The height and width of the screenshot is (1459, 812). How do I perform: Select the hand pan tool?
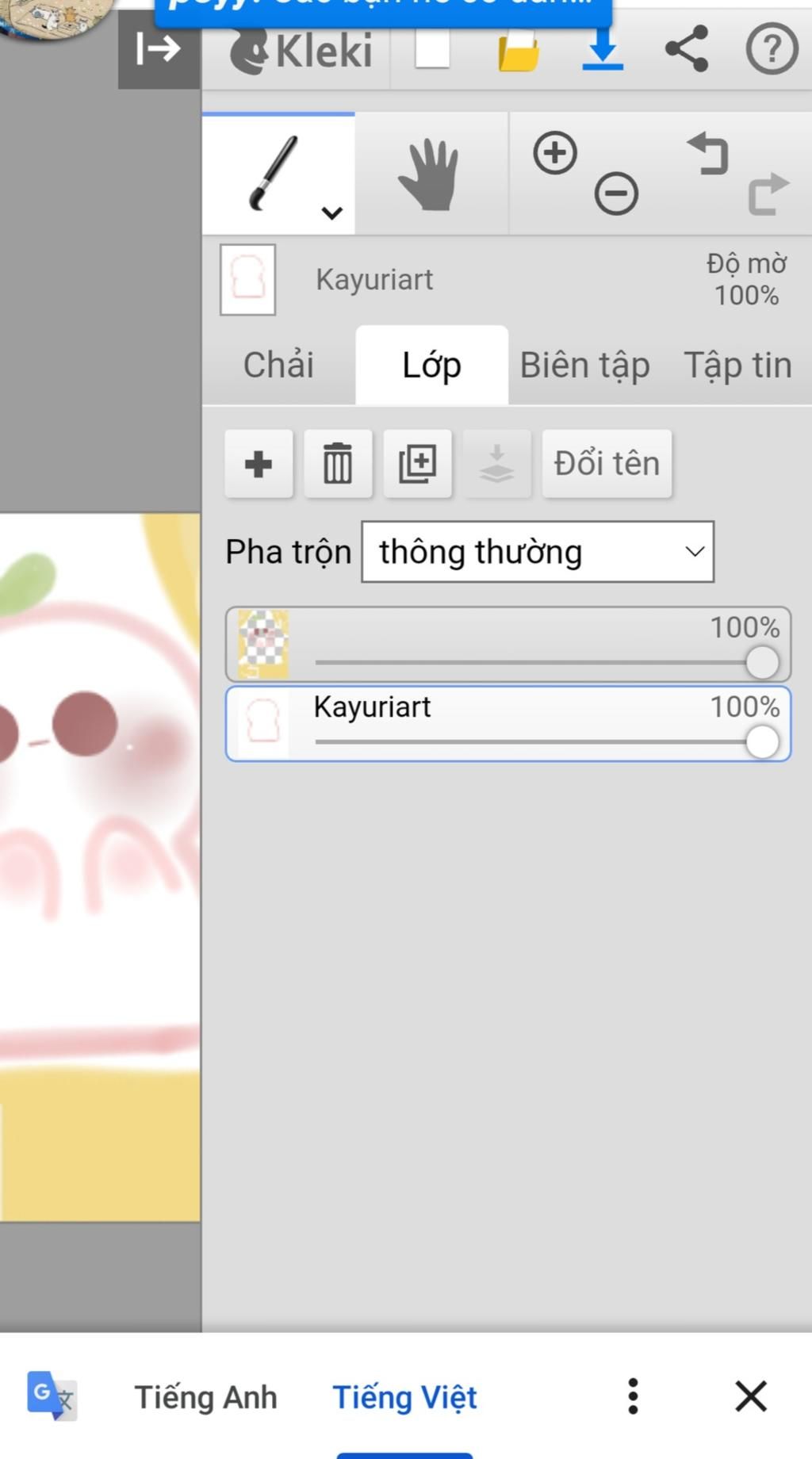click(x=429, y=174)
